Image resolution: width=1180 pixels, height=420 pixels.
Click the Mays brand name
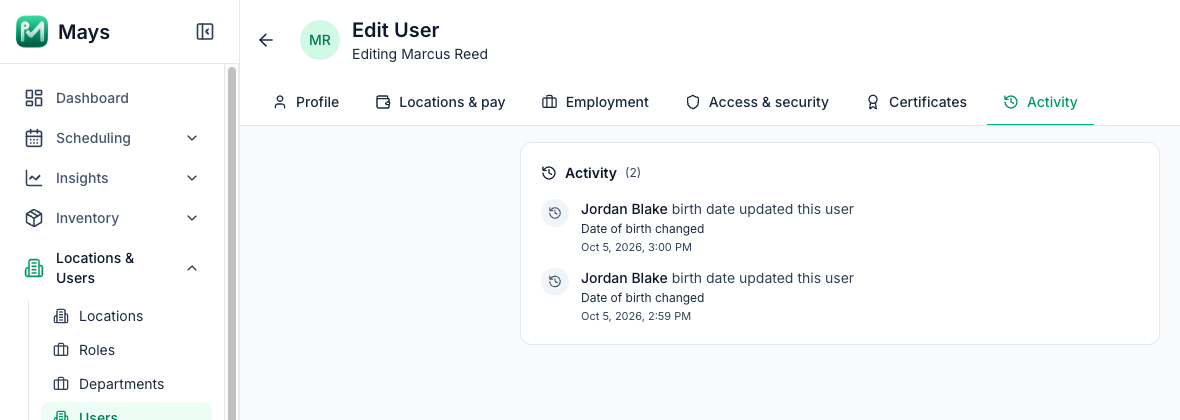coord(84,32)
